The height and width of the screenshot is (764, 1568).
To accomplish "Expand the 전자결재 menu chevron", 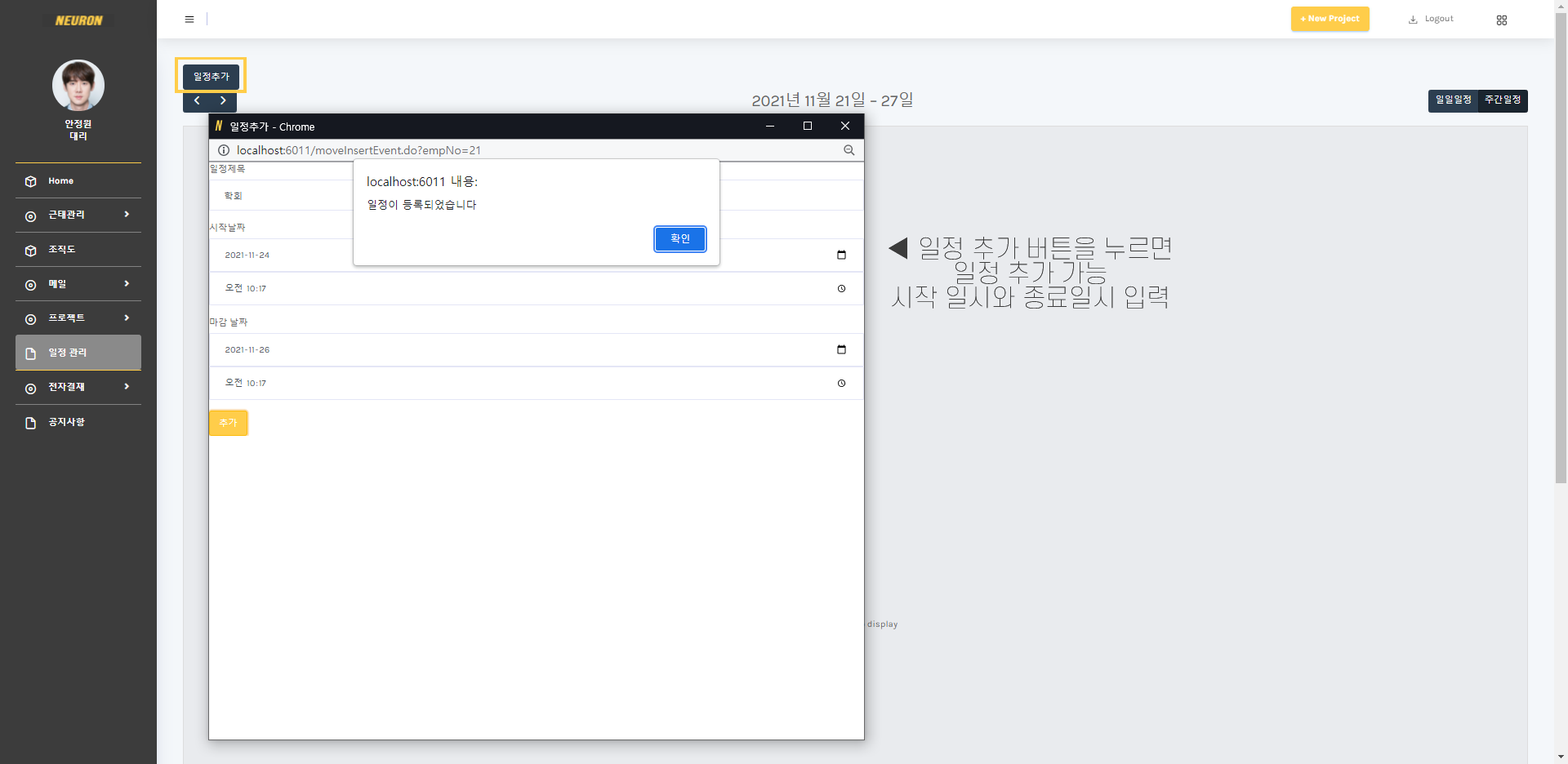I will (x=127, y=386).
